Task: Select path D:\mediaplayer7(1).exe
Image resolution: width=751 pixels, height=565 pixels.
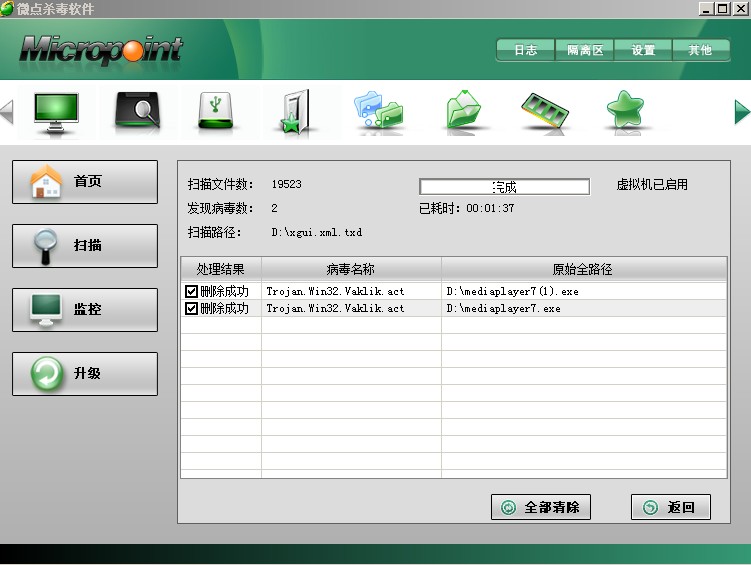Action: pyautogui.click(x=512, y=291)
